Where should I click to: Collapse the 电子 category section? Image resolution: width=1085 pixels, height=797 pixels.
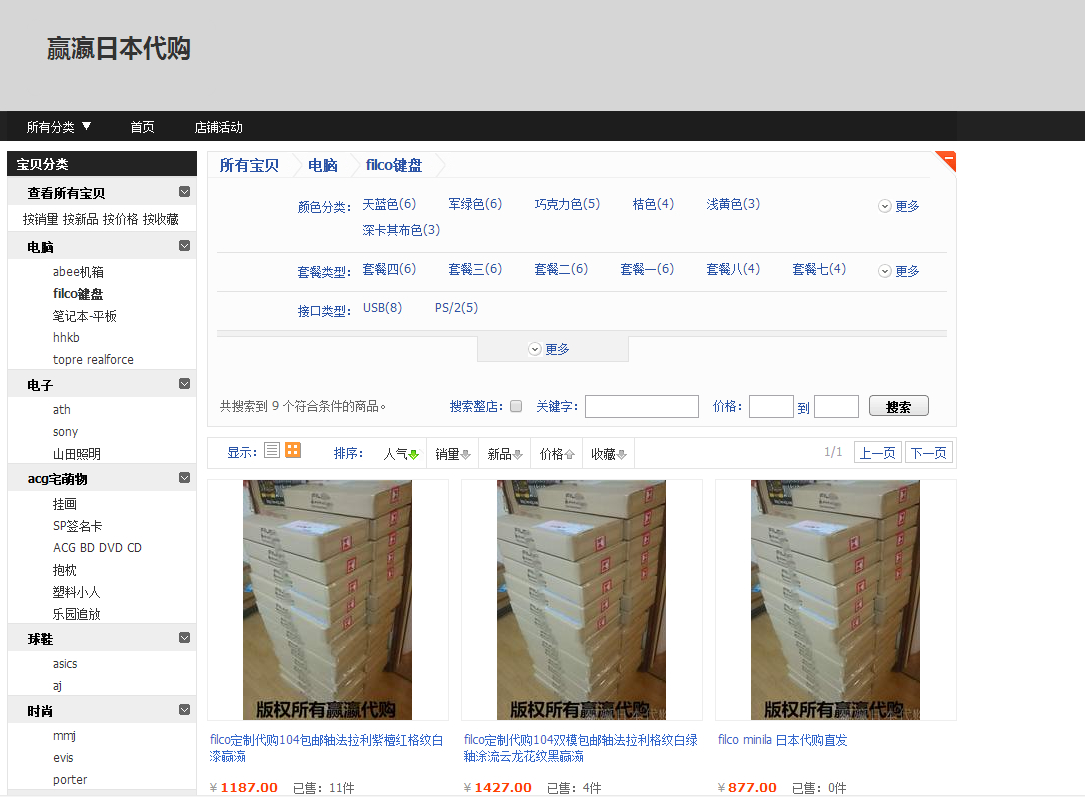(184, 384)
